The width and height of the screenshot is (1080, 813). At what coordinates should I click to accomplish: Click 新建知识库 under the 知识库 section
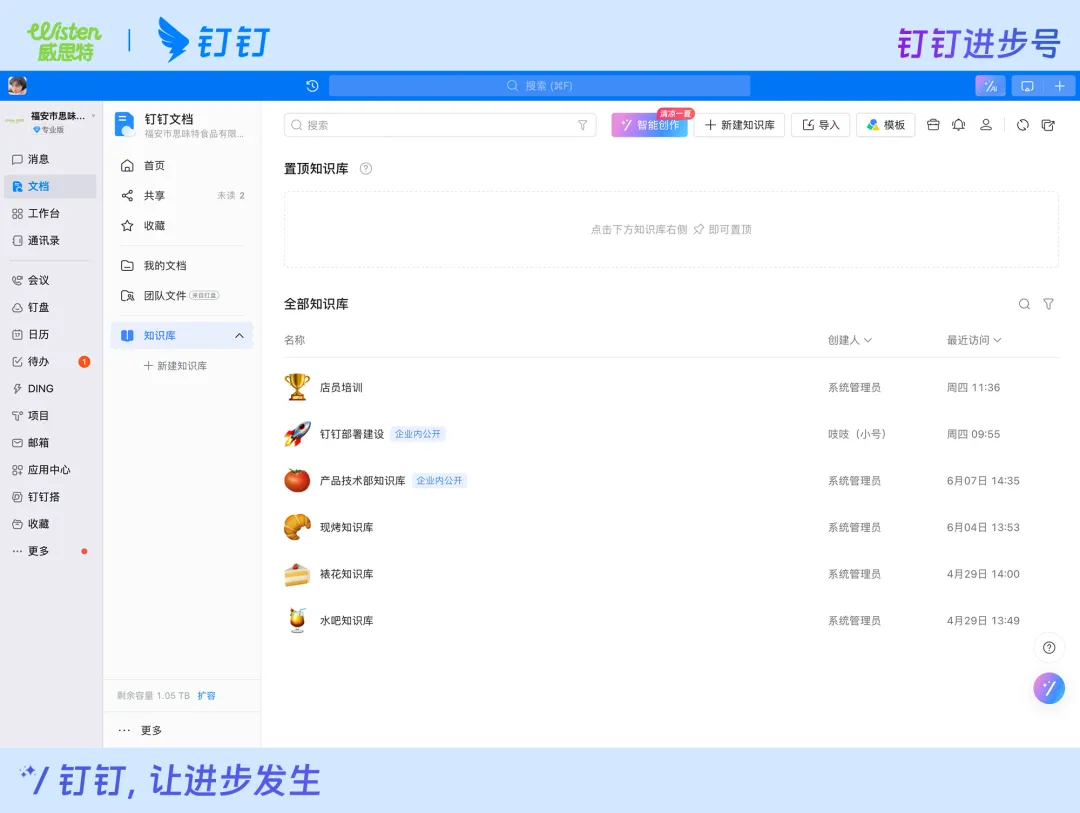coord(175,366)
